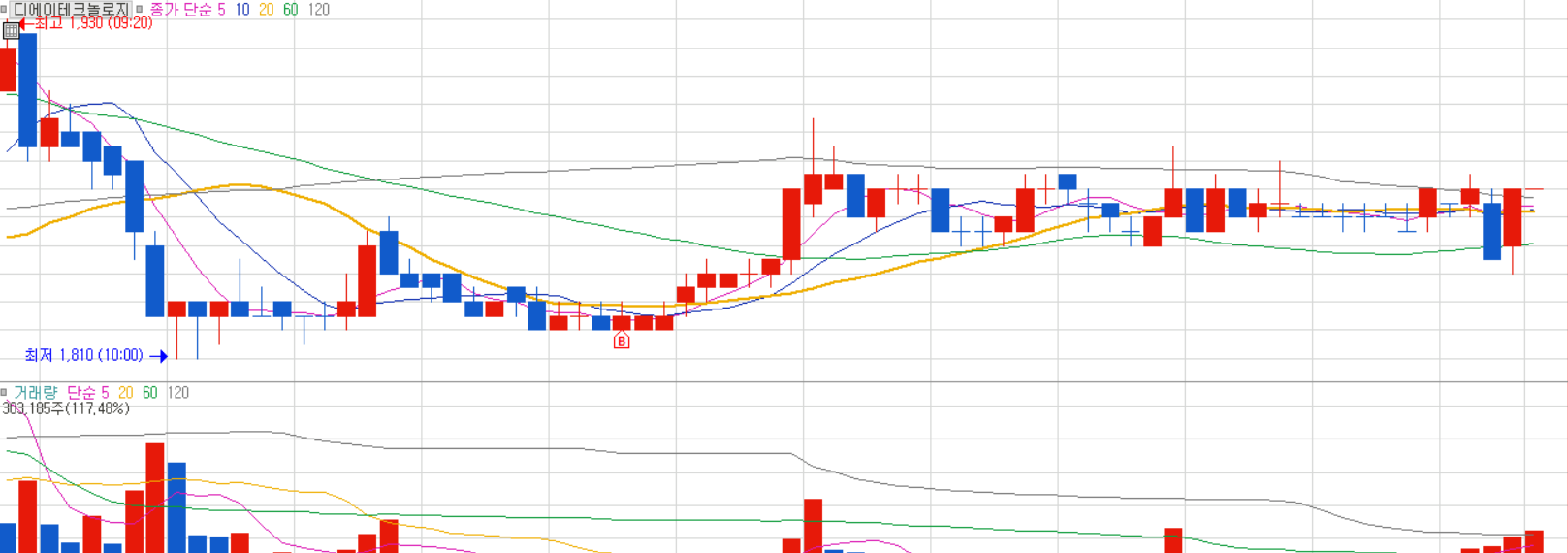Click the square marker before 거래량
Viewport: 1568px width, 553px height.
coord(4,392)
